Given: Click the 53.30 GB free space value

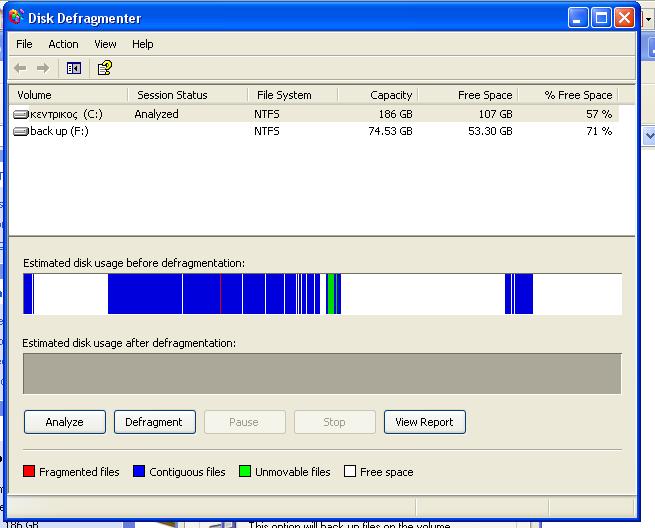Looking at the screenshot, I should pyautogui.click(x=490, y=131).
